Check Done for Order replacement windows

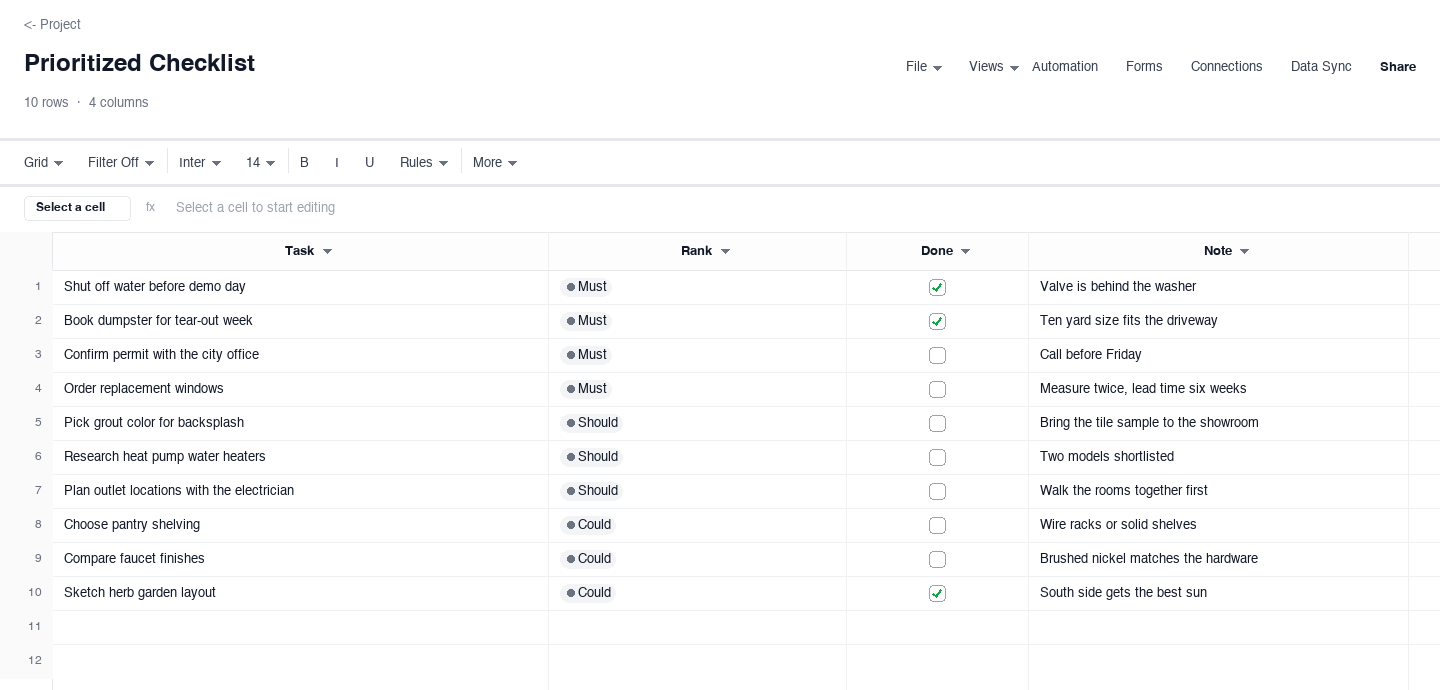(937, 389)
